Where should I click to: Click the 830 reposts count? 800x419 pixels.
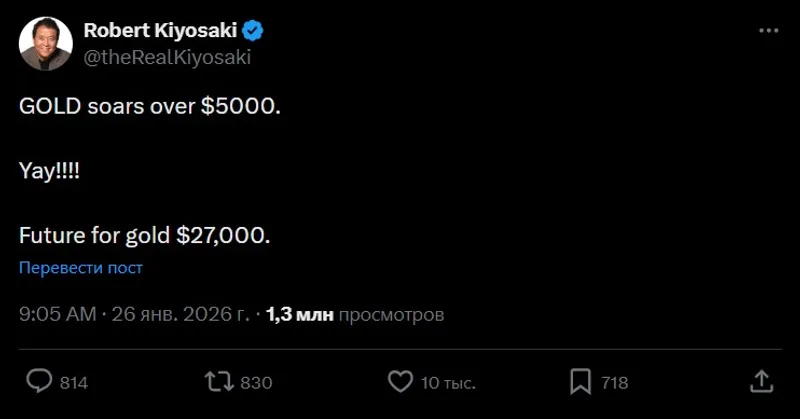[256, 382]
